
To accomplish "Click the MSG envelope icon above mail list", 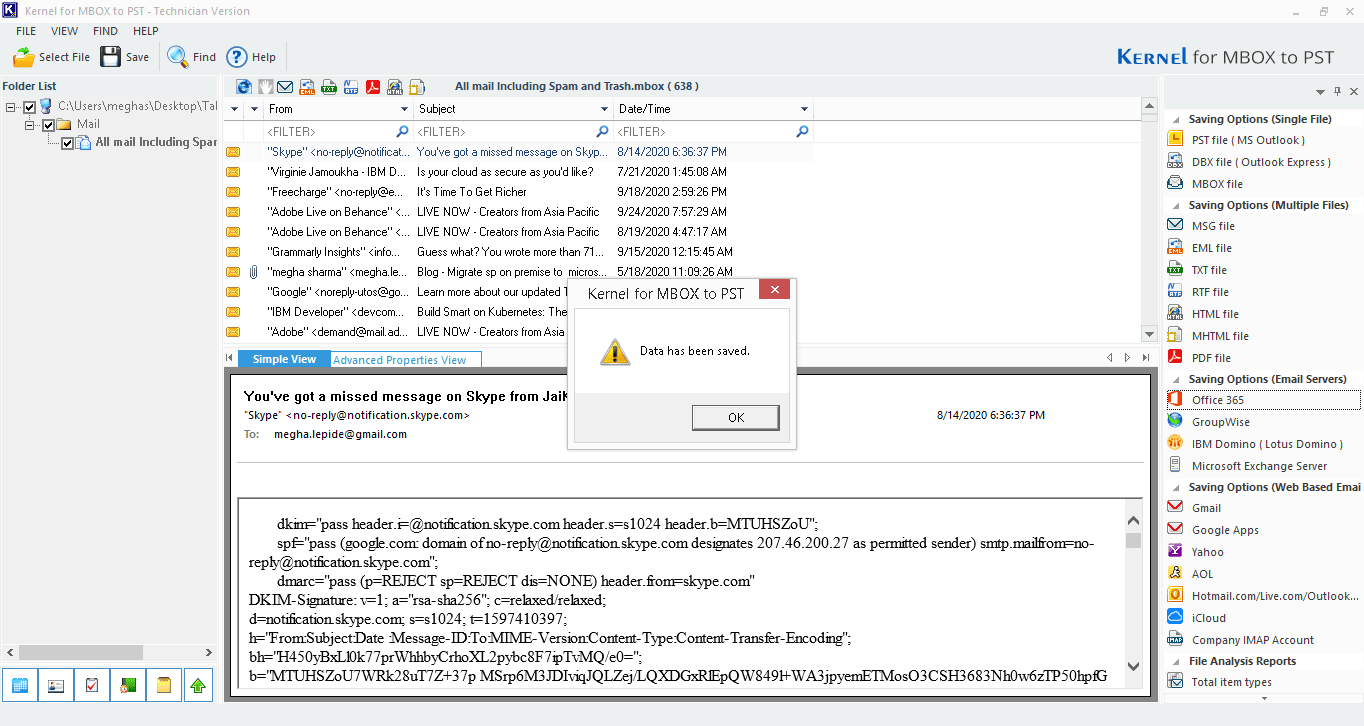I will [x=286, y=87].
